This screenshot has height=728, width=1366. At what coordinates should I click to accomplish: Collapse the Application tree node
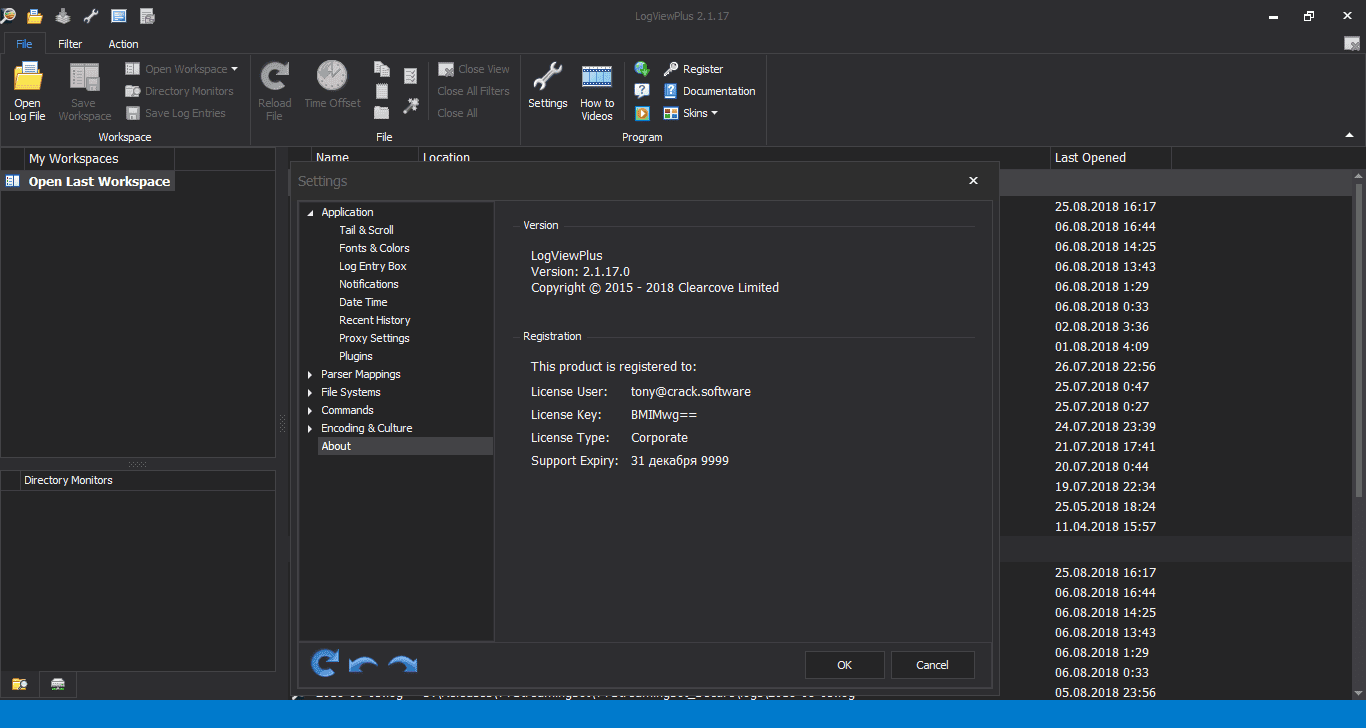coord(310,213)
